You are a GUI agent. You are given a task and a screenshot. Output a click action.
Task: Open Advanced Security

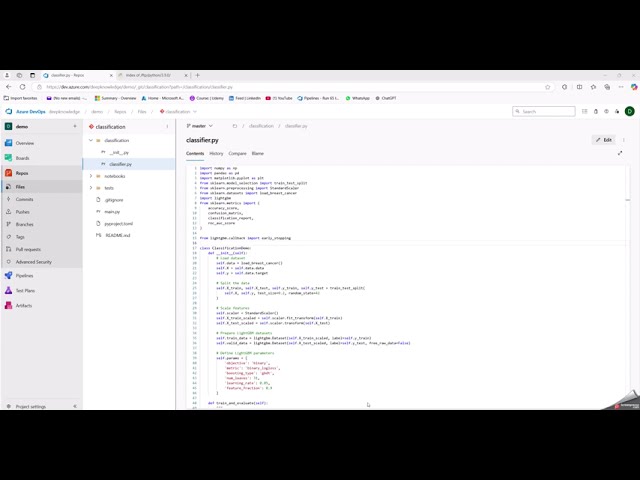pyautogui.click(x=33, y=262)
